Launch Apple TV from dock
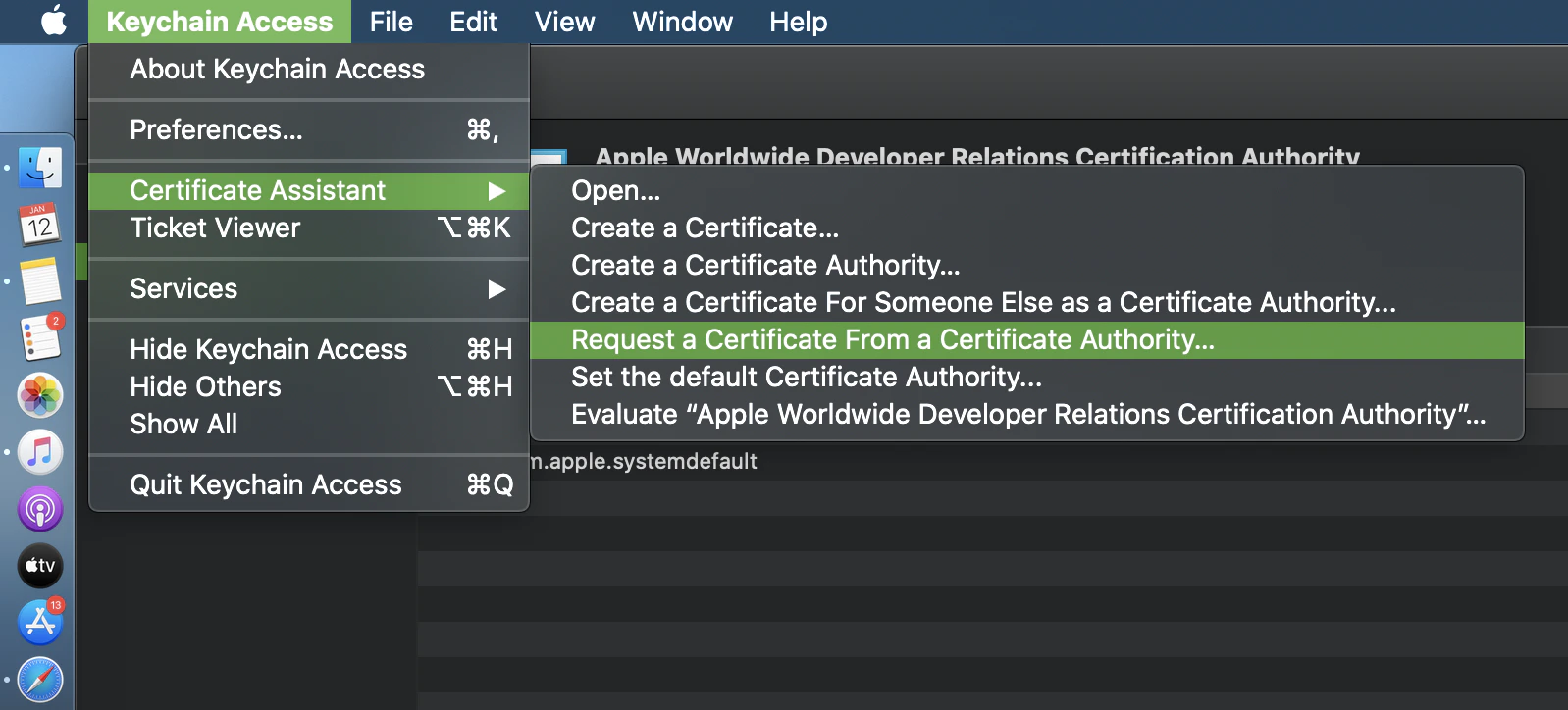Screen dimensions: 1568x710 (40, 566)
